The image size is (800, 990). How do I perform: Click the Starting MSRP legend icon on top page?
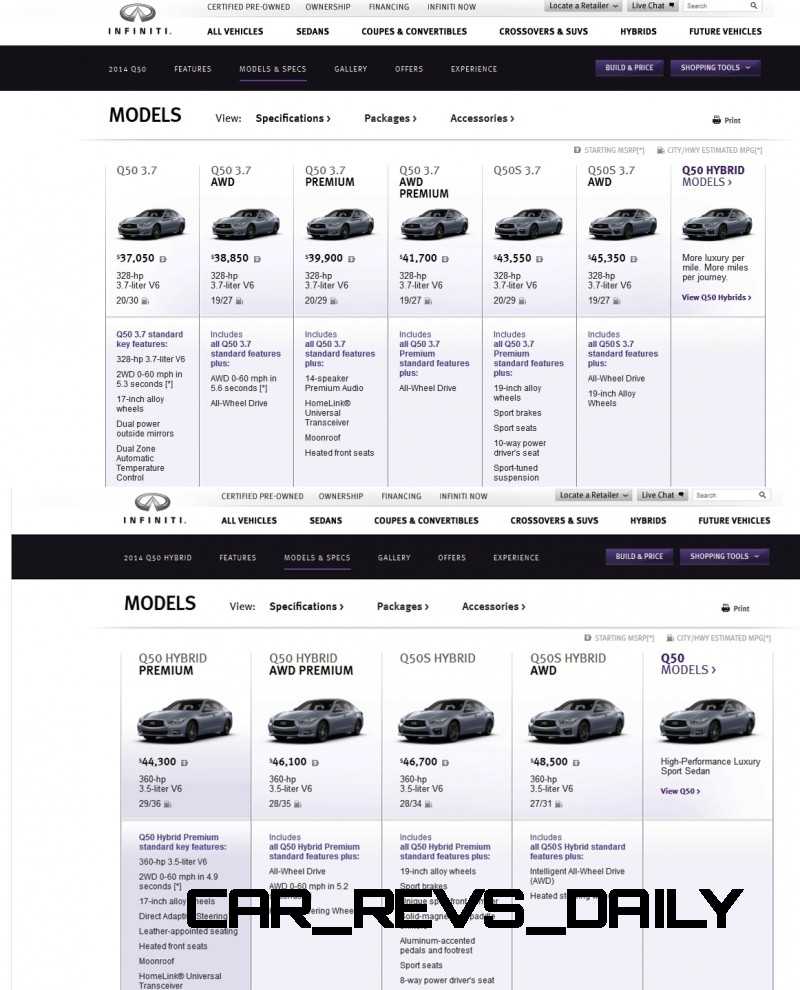point(577,150)
